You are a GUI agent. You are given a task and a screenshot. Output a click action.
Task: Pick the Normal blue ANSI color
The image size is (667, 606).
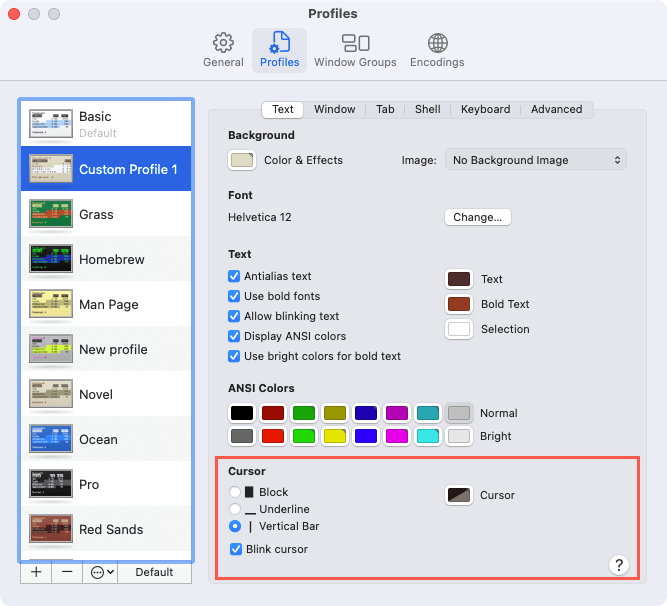pos(366,413)
